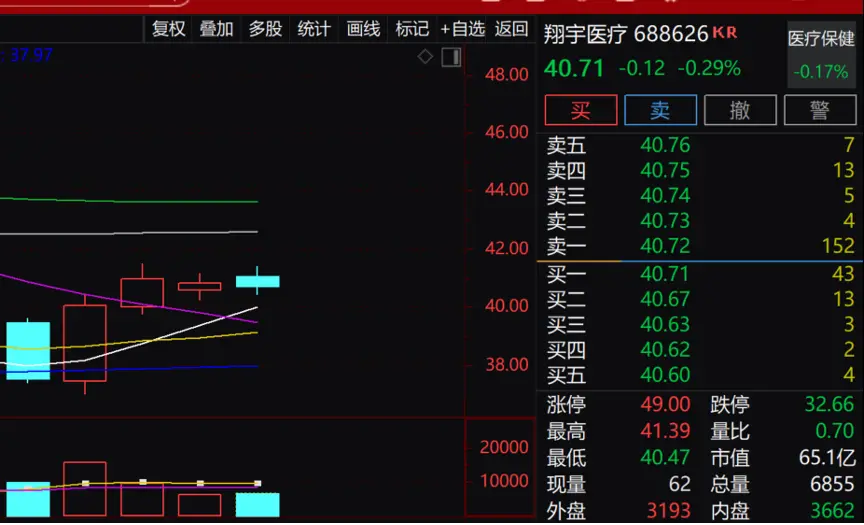
Task: Activate the 画线 drawing tool
Action: [x=363, y=29]
